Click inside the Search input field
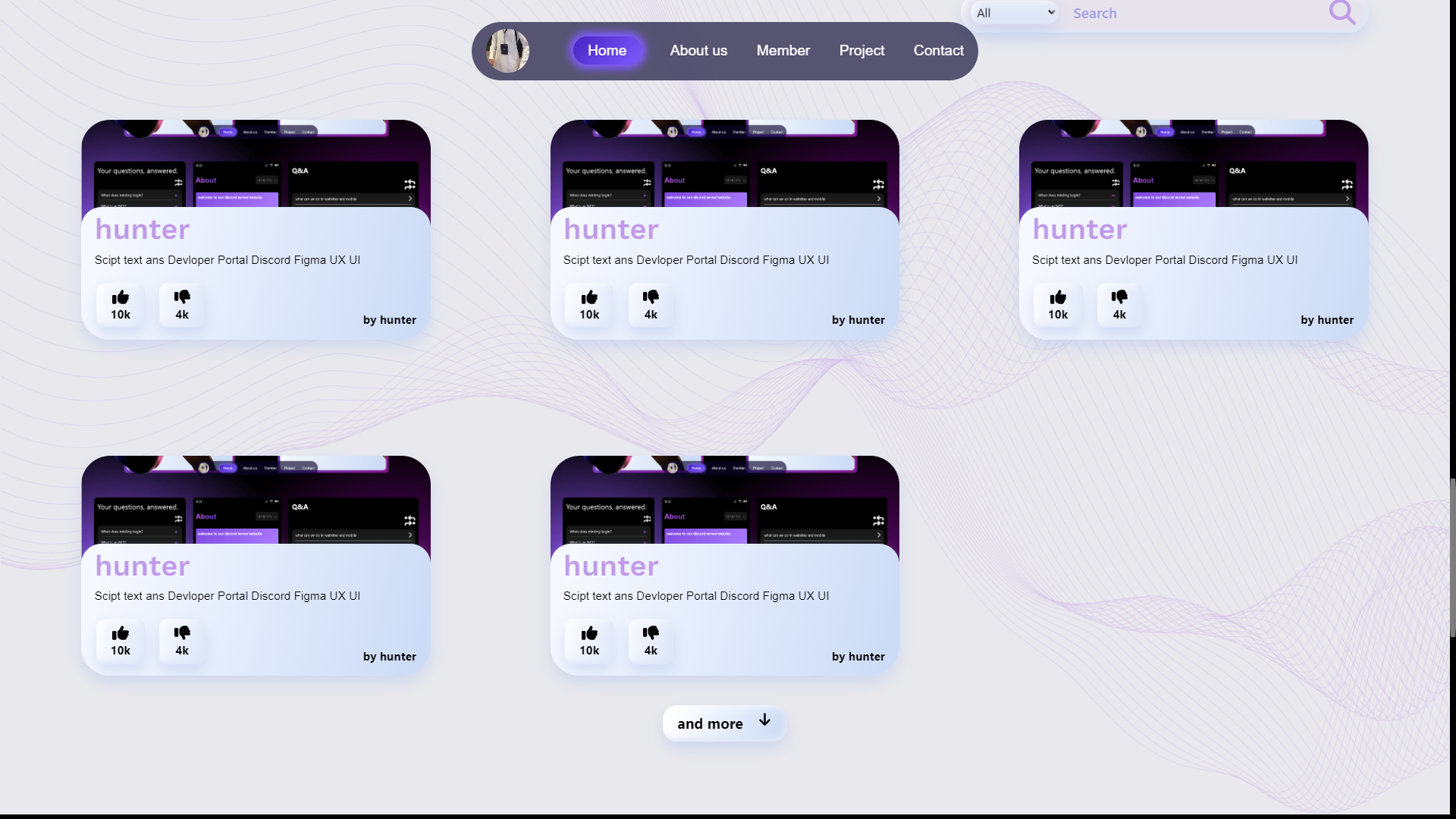This screenshot has height=819, width=1456. 1175,13
